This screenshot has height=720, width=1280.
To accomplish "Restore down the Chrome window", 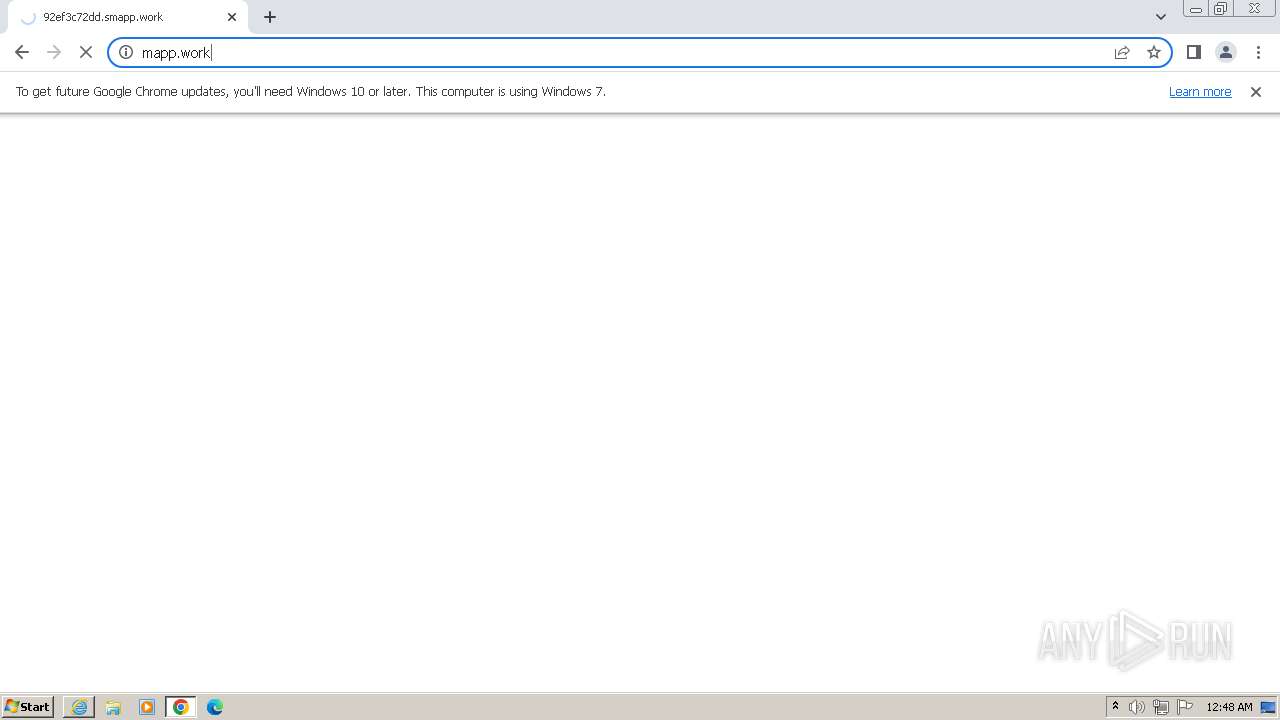I will pyautogui.click(x=1221, y=9).
